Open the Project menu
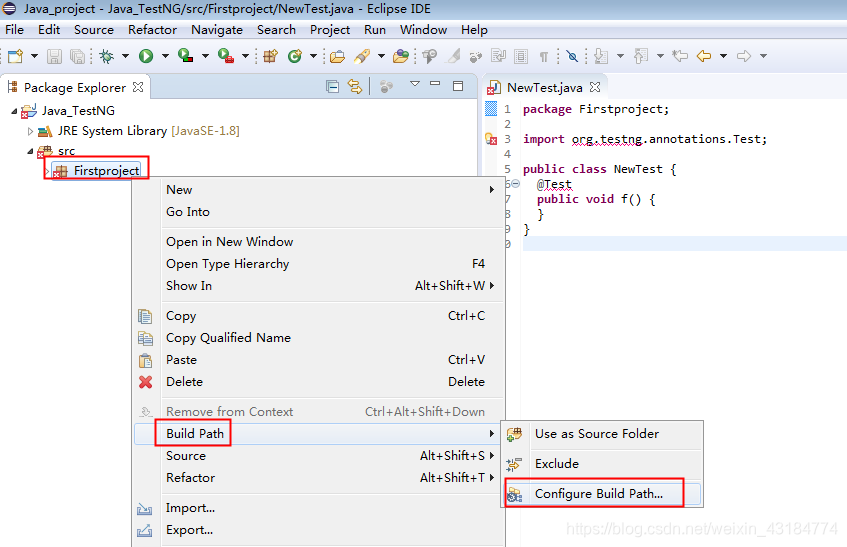847x547 pixels. 330,30
